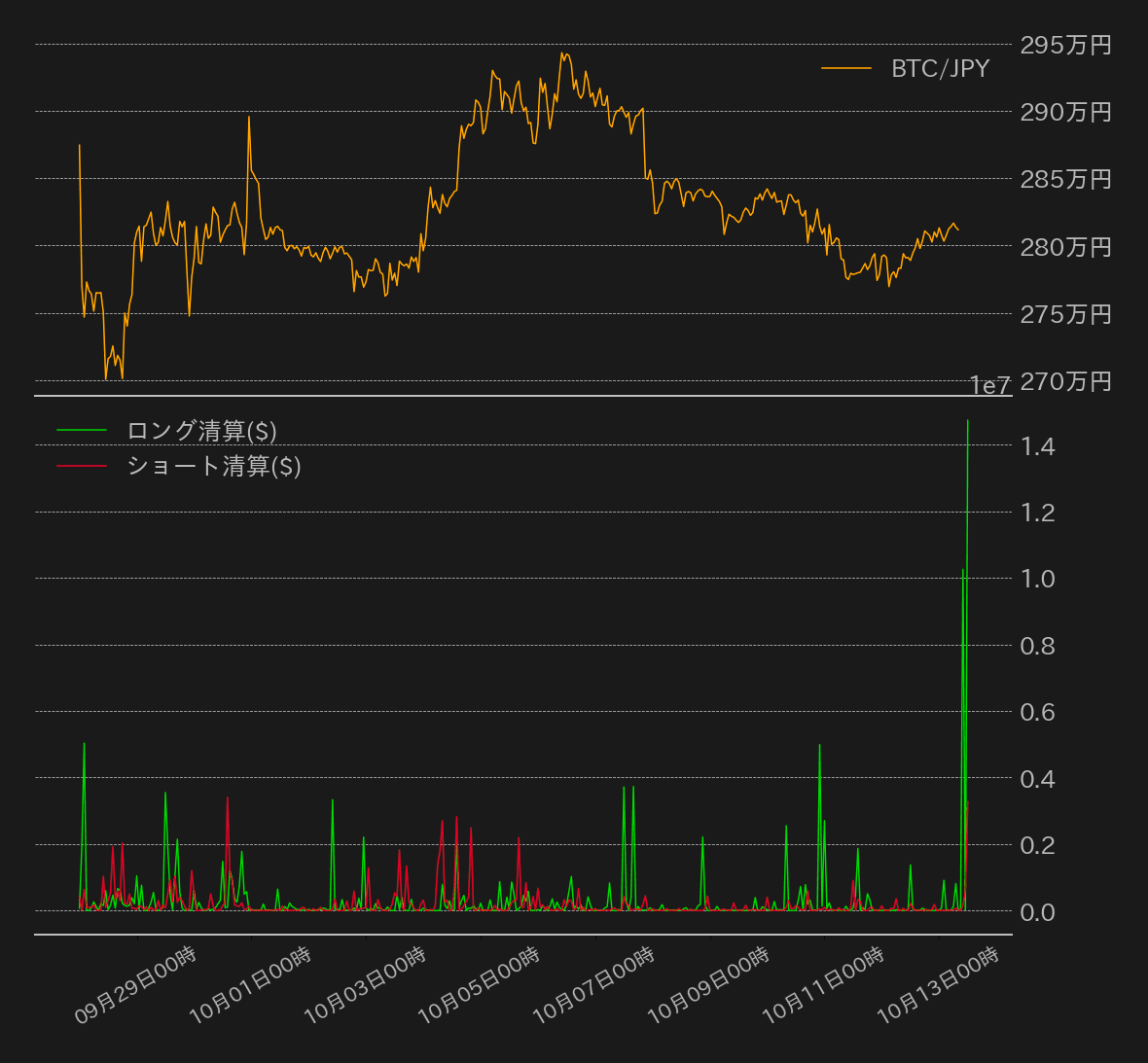Click the 285万円 price axis label
Screen dimensions: 1148x1063
coord(1065,179)
